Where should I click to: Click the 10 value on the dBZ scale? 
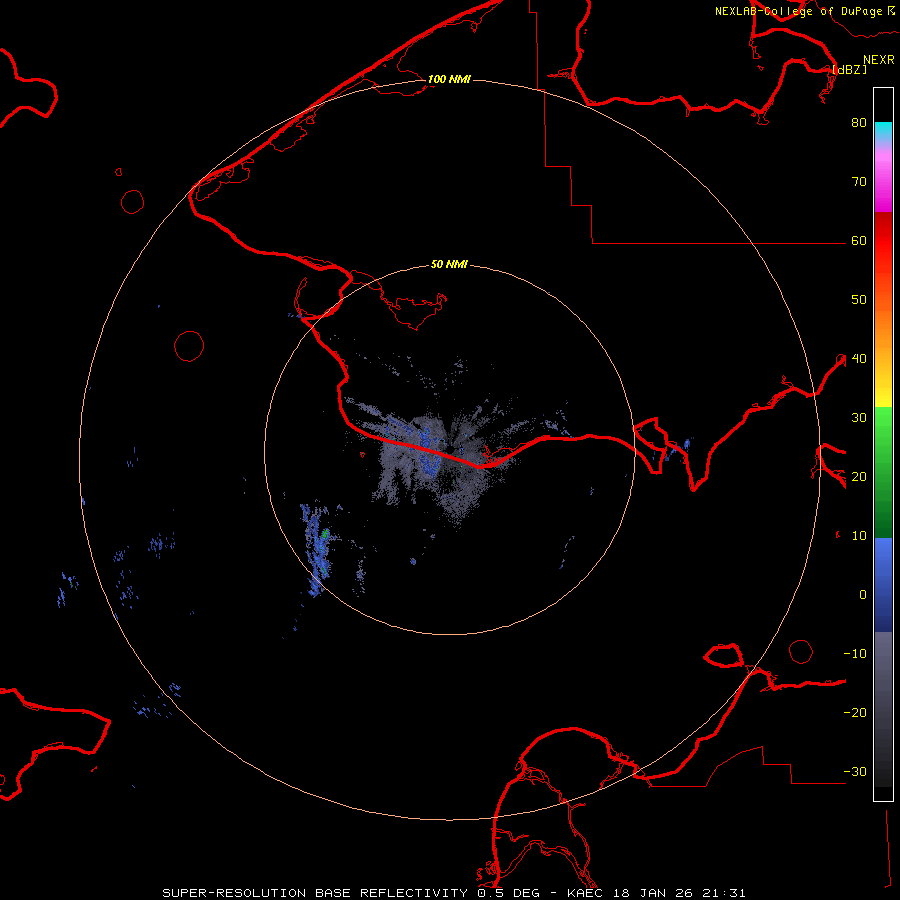859,536
